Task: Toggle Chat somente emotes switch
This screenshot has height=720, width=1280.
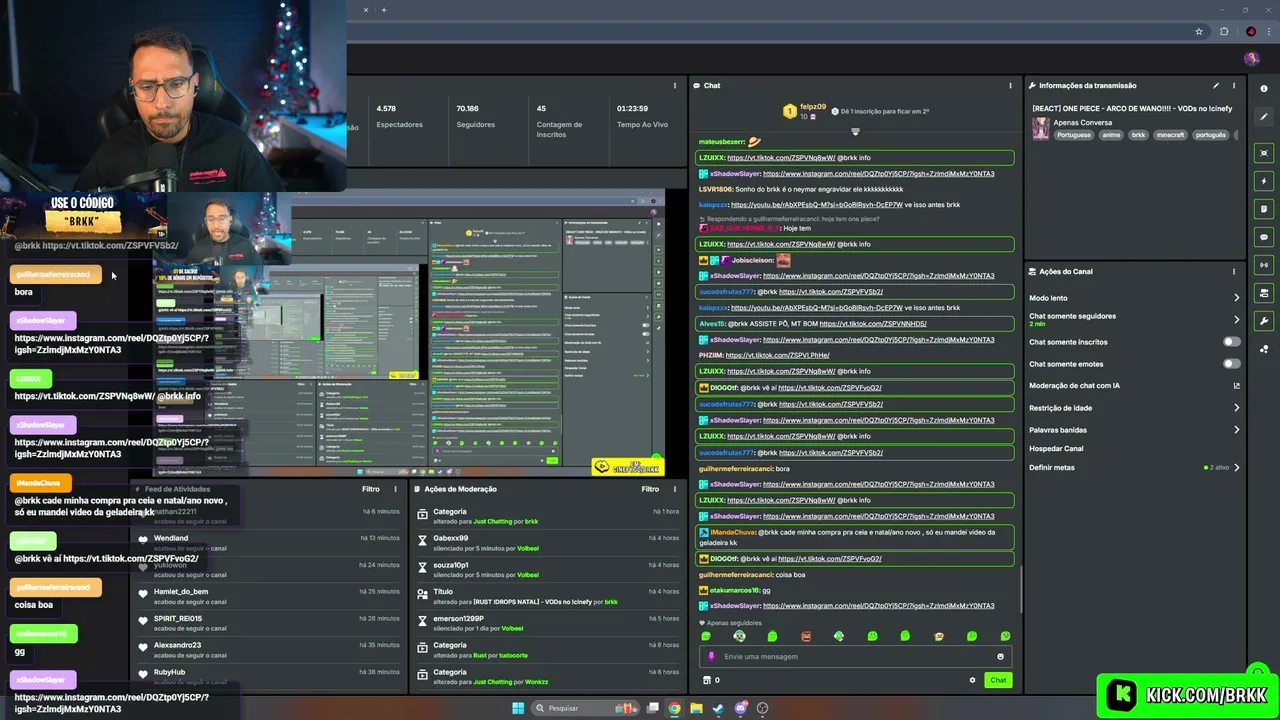Action: [1232, 364]
